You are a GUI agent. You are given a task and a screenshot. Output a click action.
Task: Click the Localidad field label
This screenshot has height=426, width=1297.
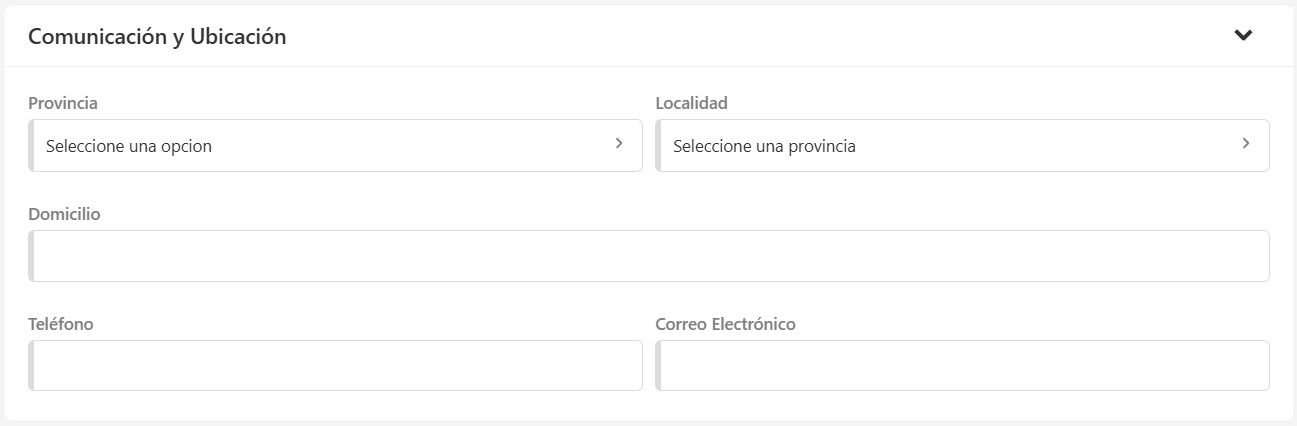pos(692,103)
